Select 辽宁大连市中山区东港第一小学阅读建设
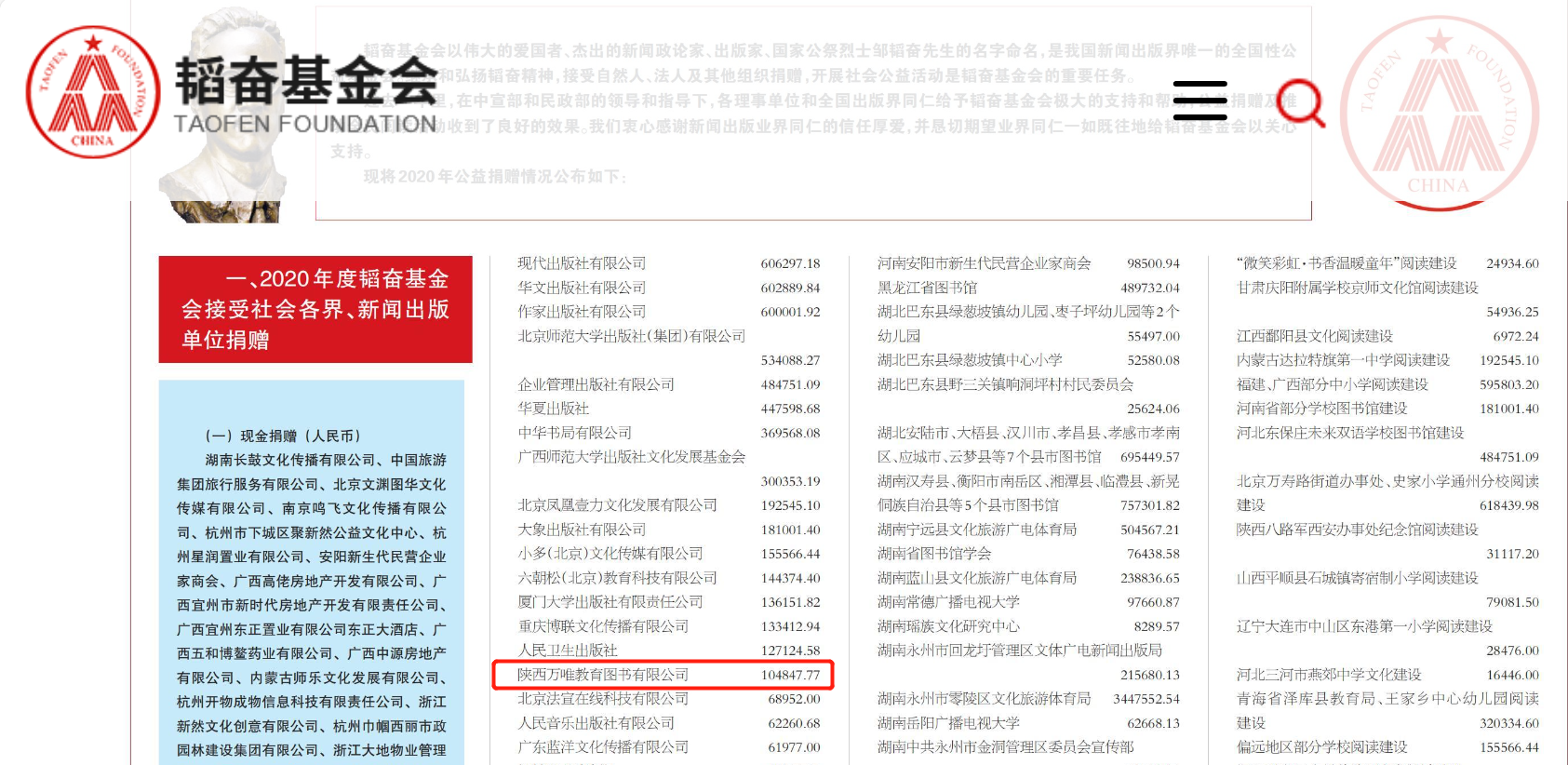 click(1364, 626)
